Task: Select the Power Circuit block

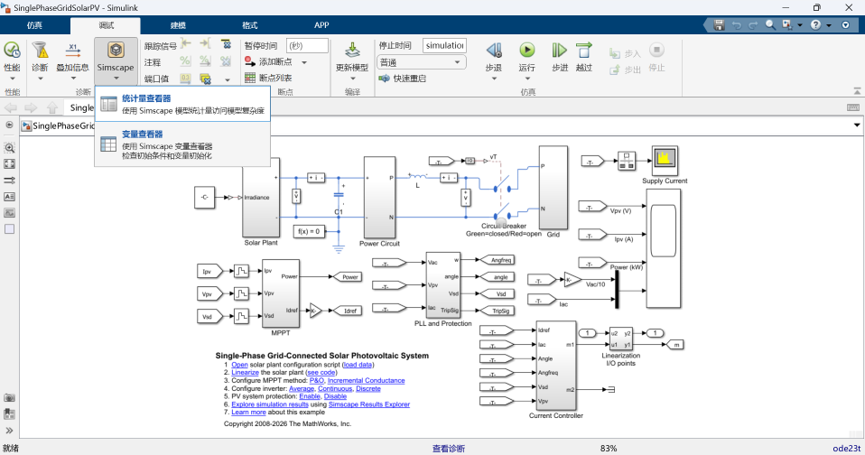Action: (380, 197)
